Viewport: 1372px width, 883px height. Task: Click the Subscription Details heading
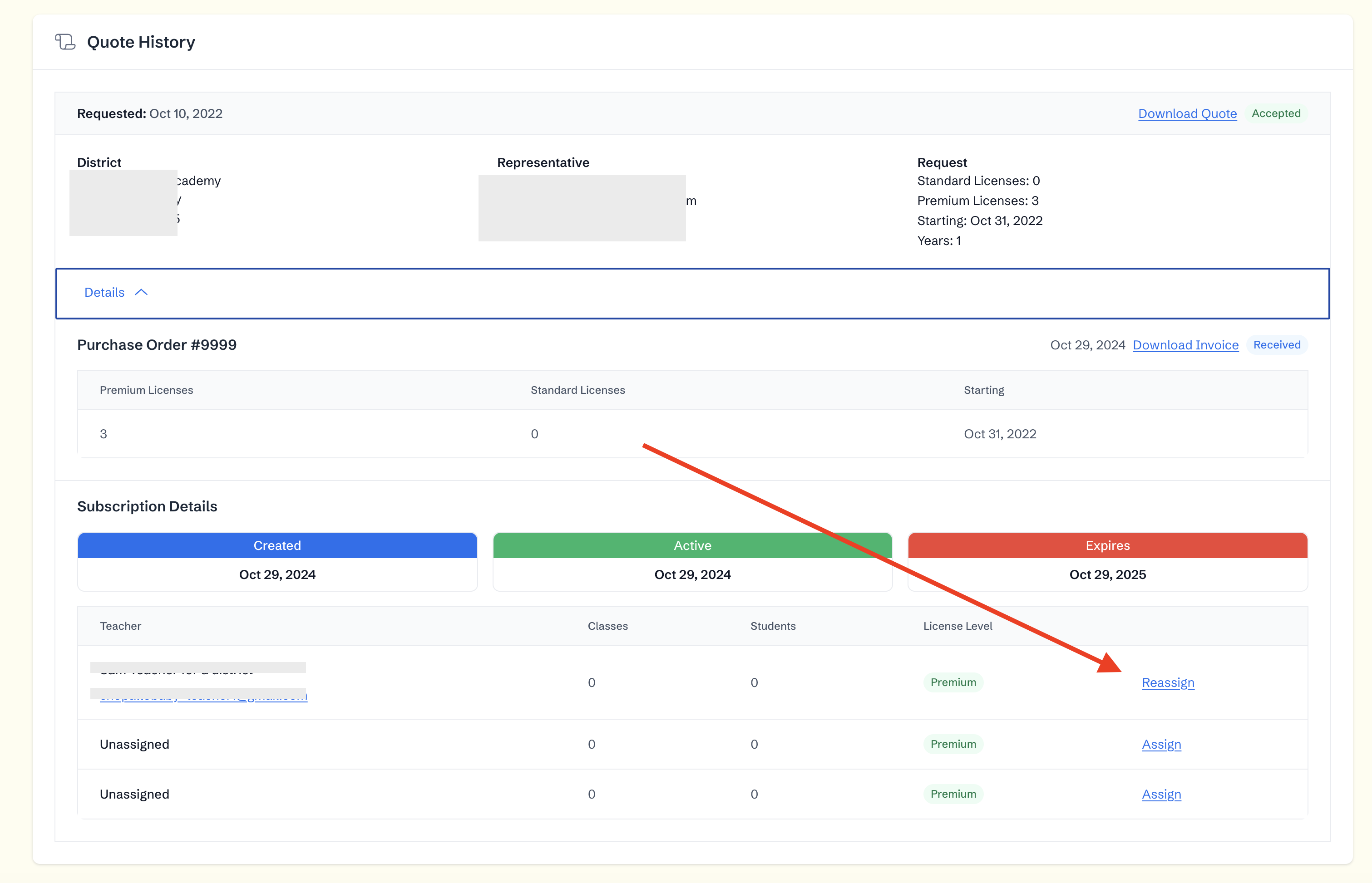coord(147,506)
